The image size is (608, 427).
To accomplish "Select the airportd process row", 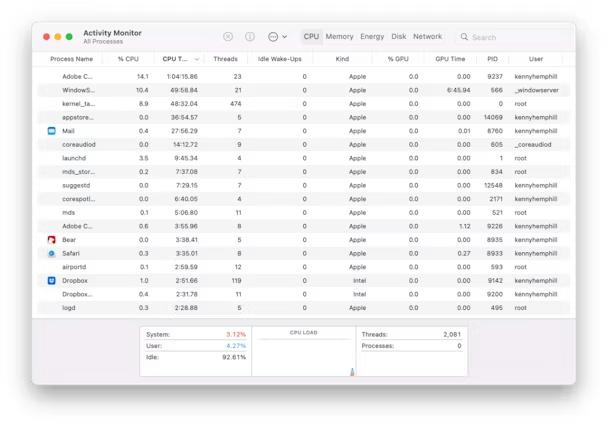I will coord(304,267).
